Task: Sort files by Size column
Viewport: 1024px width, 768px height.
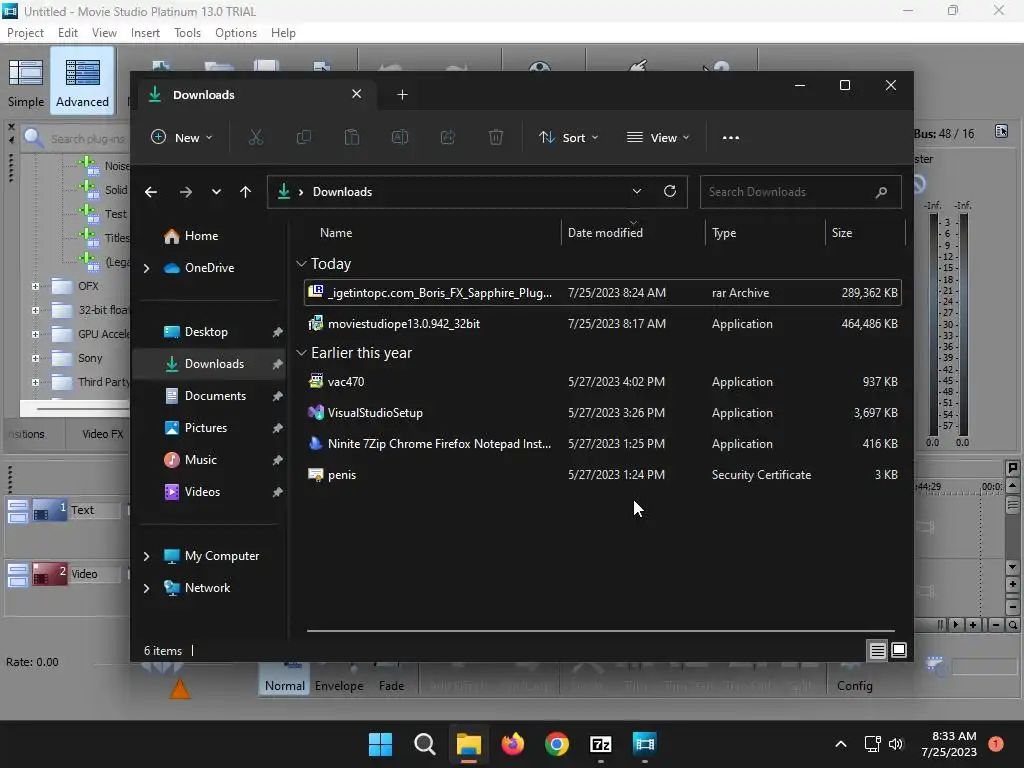Action: pyautogui.click(x=865, y=233)
